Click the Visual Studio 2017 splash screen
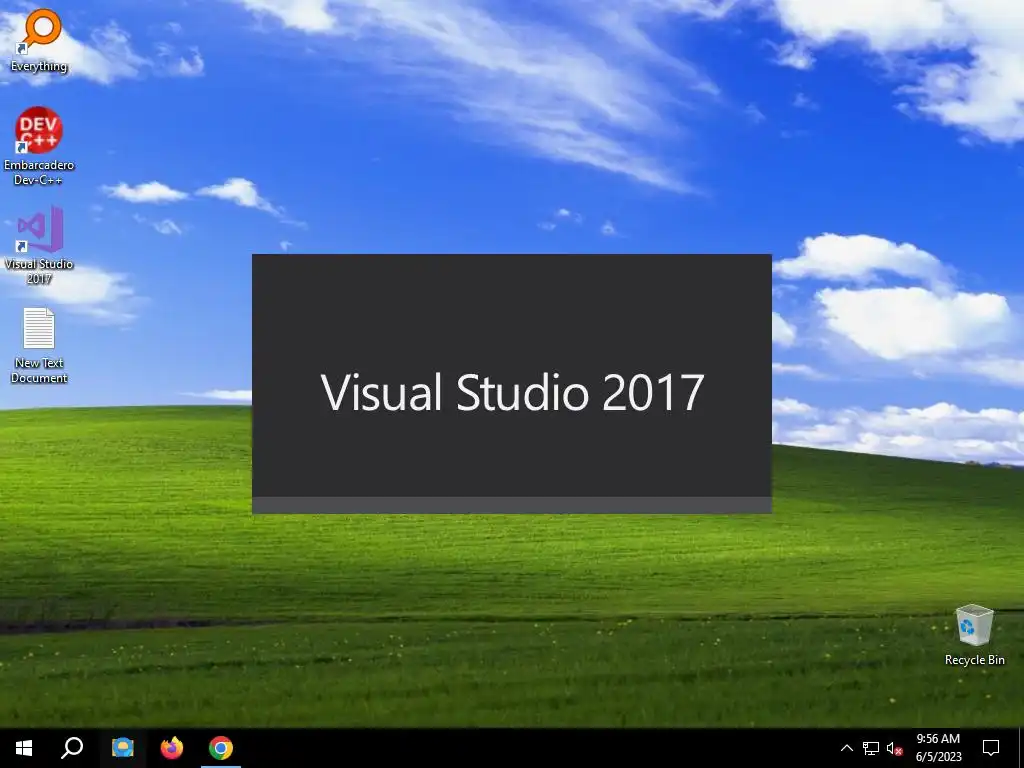This screenshot has height=768, width=1024. click(x=512, y=384)
